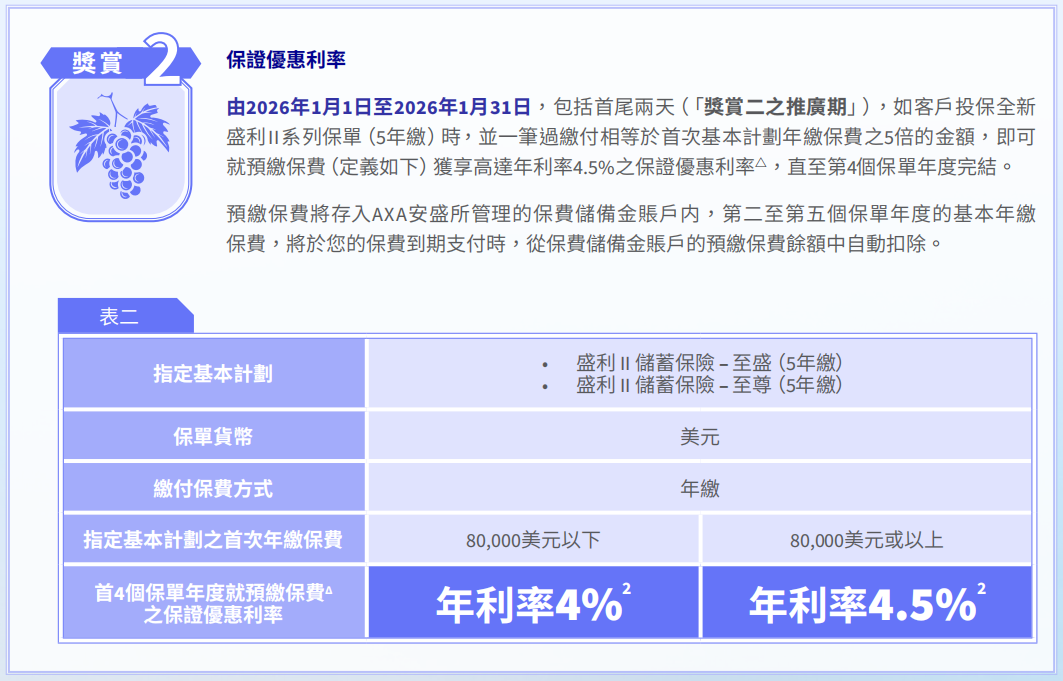Click the 指定基本計劃 row header
Image resolution: width=1063 pixels, height=681 pixels.
pyautogui.click(x=213, y=374)
